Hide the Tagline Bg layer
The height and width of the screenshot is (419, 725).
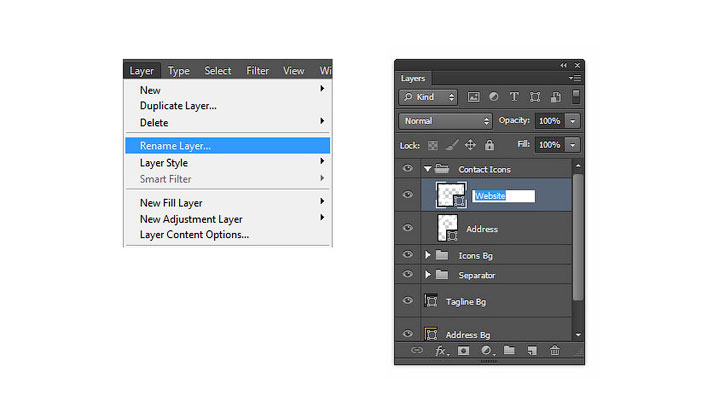coord(407,301)
